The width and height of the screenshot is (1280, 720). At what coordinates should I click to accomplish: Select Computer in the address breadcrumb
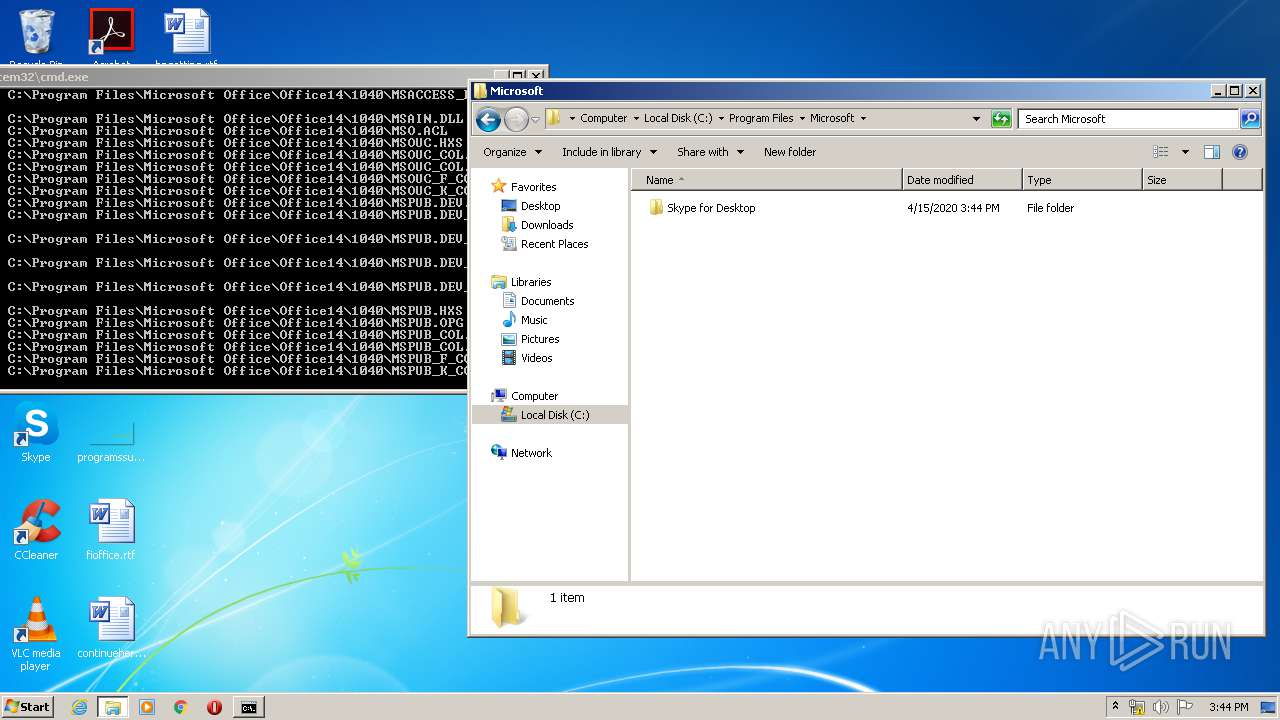pyautogui.click(x=604, y=118)
